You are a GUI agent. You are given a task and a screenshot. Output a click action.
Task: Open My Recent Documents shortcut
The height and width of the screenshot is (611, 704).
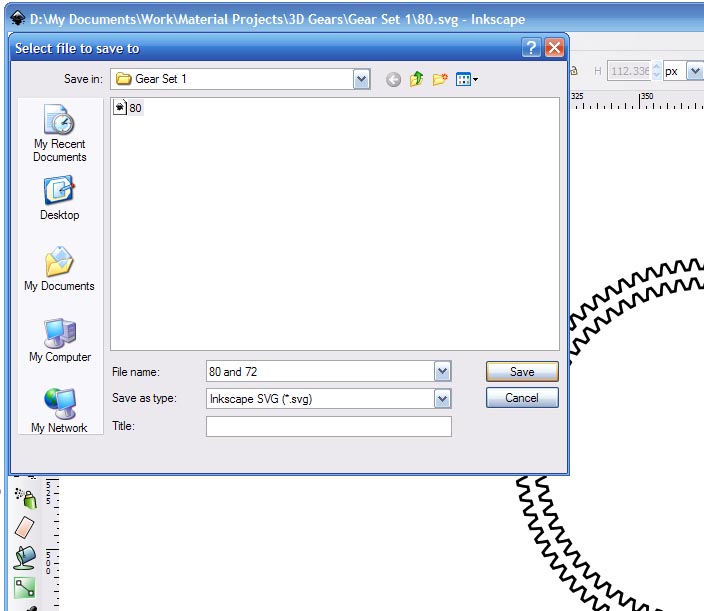[60, 133]
